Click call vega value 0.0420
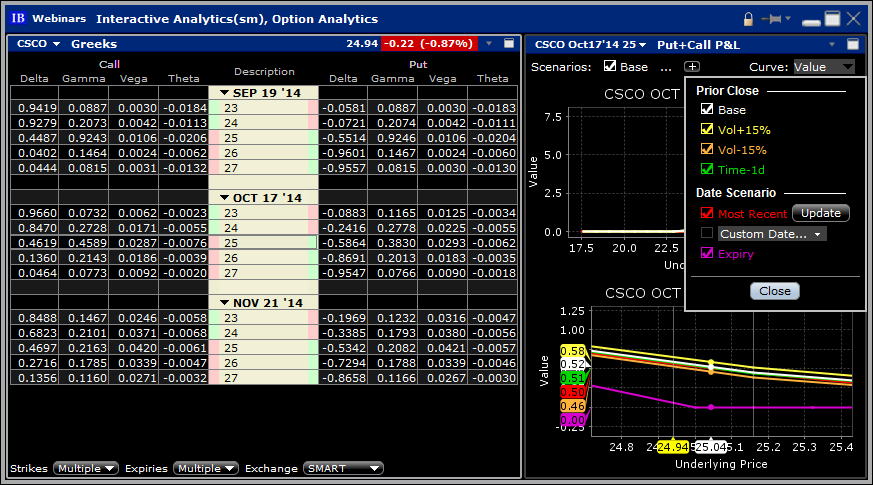Viewport: 873px width, 485px height. pyautogui.click(x=138, y=348)
